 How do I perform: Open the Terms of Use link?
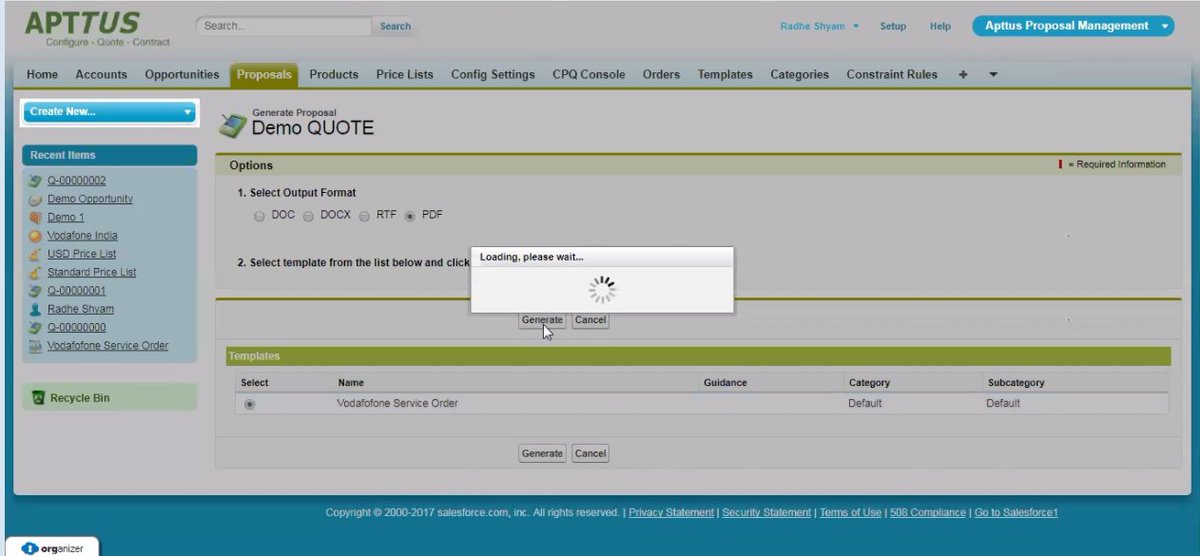850,512
